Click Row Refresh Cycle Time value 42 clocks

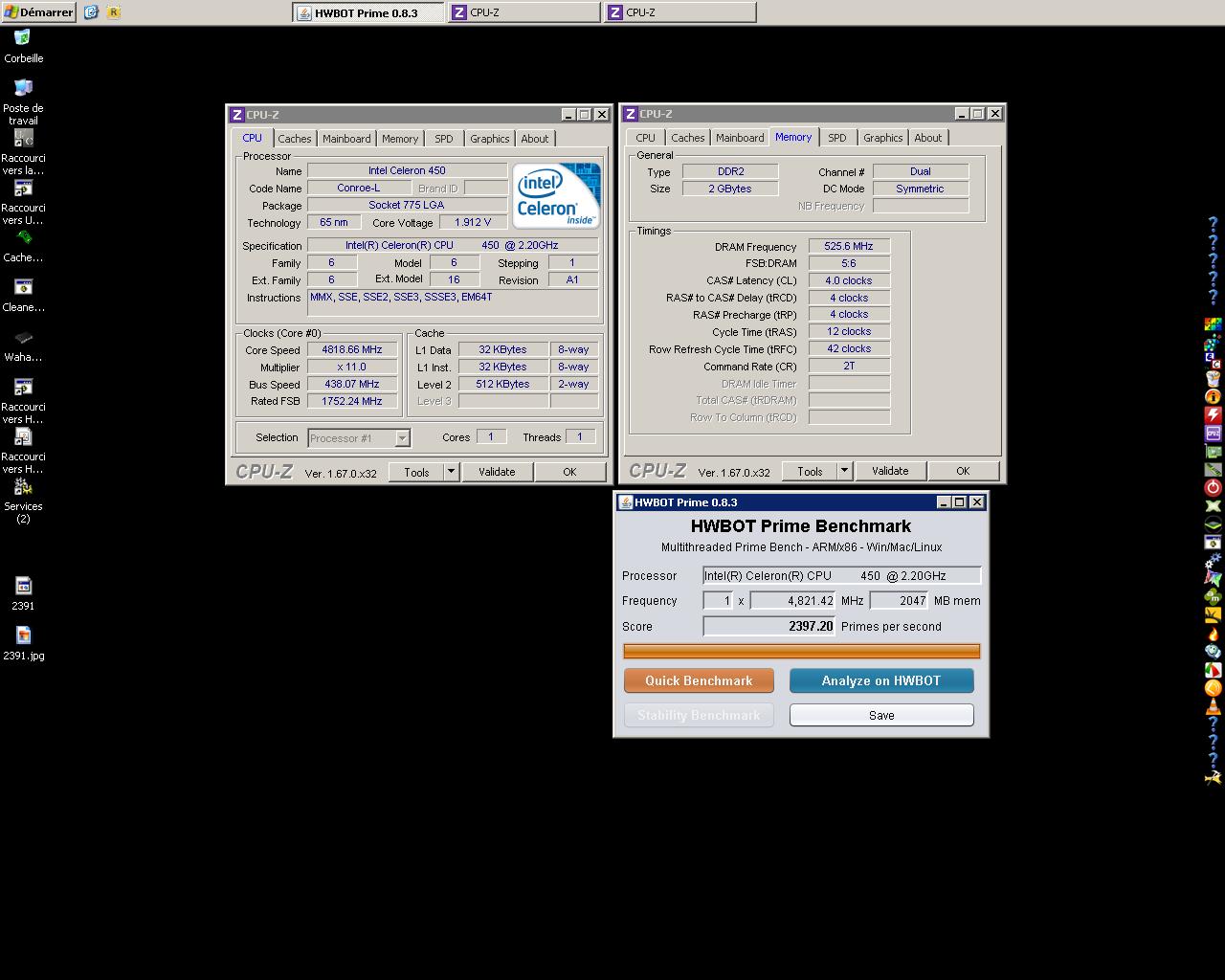[849, 348]
